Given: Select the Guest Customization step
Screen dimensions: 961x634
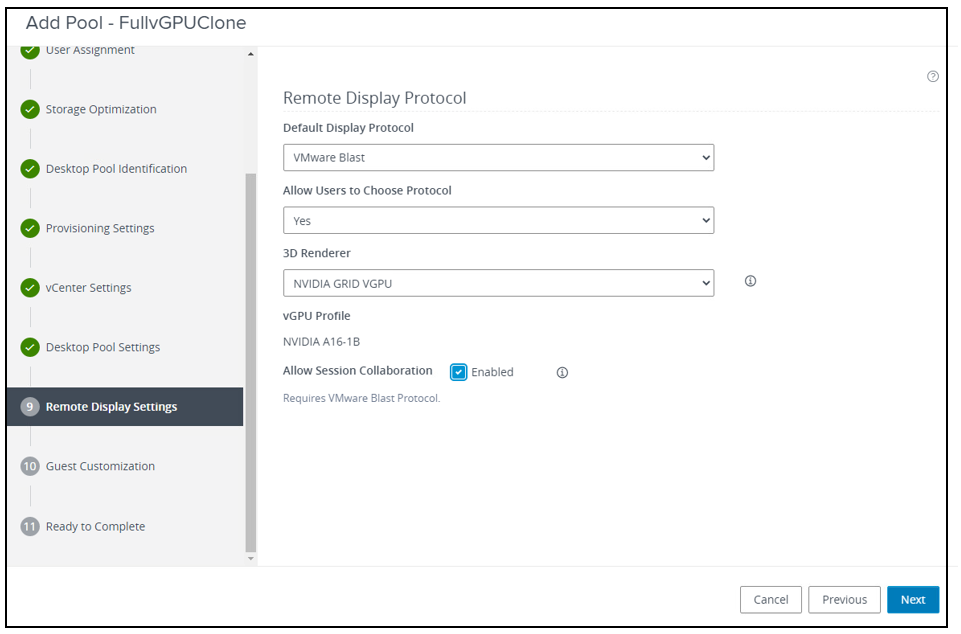Looking at the screenshot, I should click(100, 466).
